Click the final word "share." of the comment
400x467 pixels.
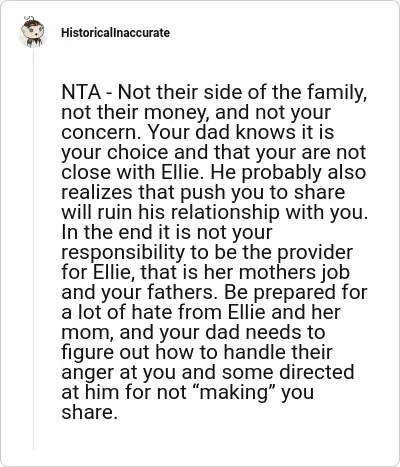90,412
